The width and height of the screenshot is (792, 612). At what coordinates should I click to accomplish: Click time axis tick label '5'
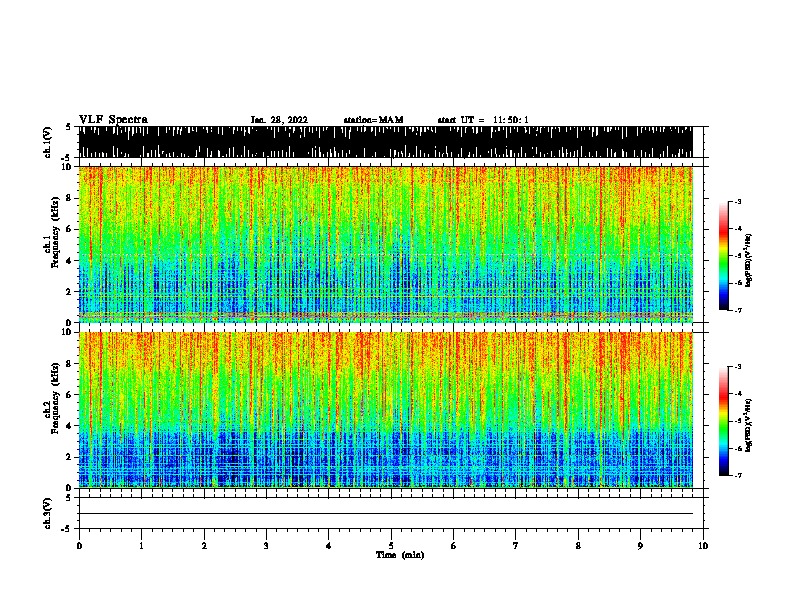[391, 546]
